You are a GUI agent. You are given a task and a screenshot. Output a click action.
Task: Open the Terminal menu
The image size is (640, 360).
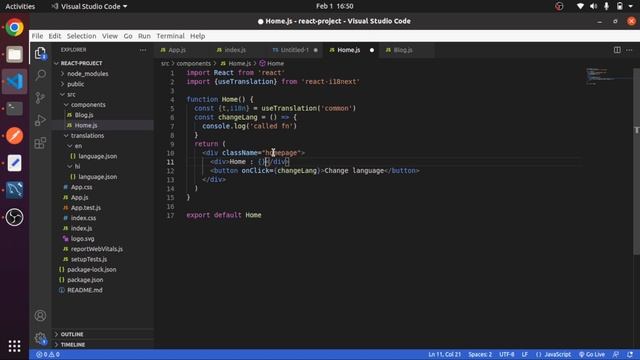point(170,36)
